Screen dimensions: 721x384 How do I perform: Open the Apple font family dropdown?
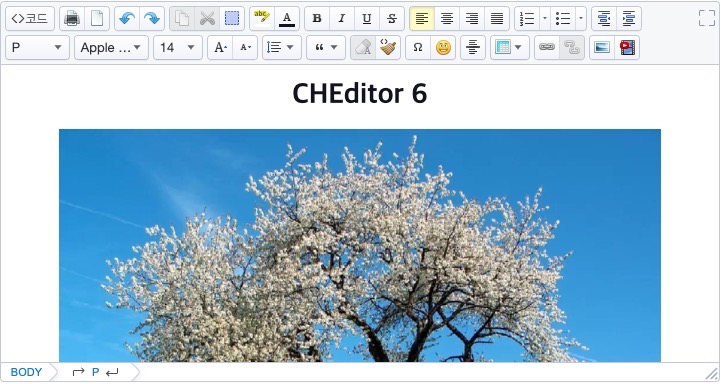(111, 47)
